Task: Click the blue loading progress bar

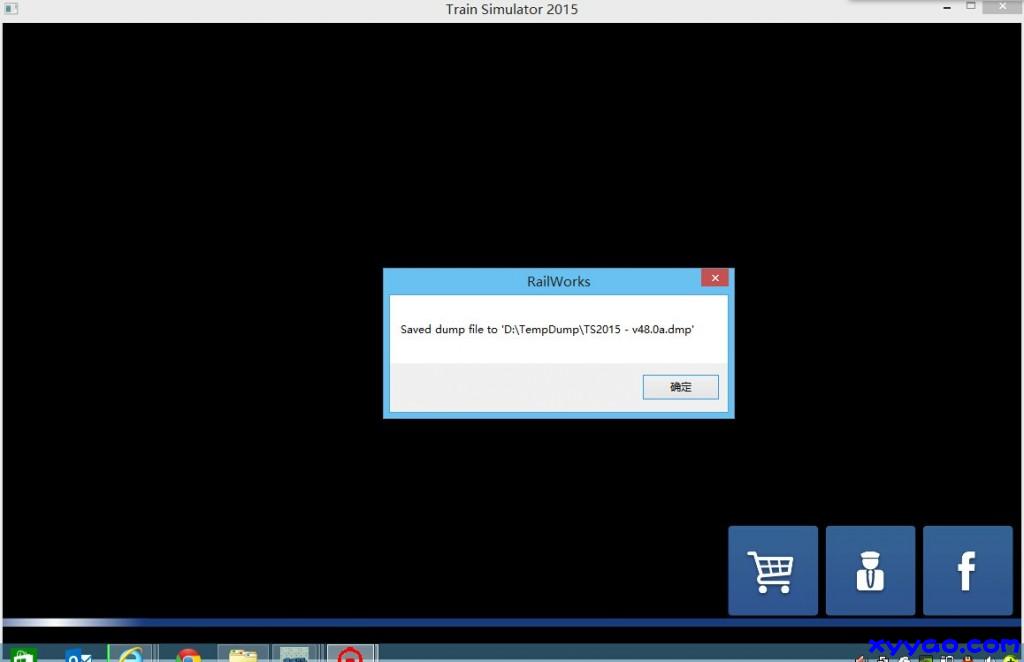Action: [x=510, y=623]
